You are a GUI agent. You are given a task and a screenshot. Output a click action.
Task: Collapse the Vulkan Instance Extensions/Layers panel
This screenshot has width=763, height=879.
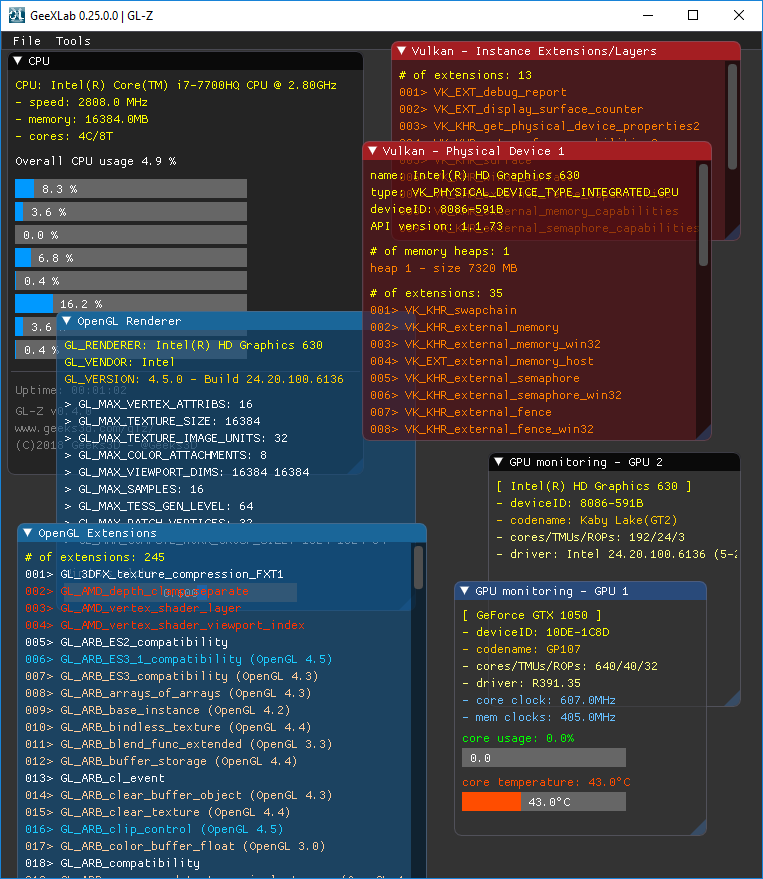pyautogui.click(x=401, y=50)
